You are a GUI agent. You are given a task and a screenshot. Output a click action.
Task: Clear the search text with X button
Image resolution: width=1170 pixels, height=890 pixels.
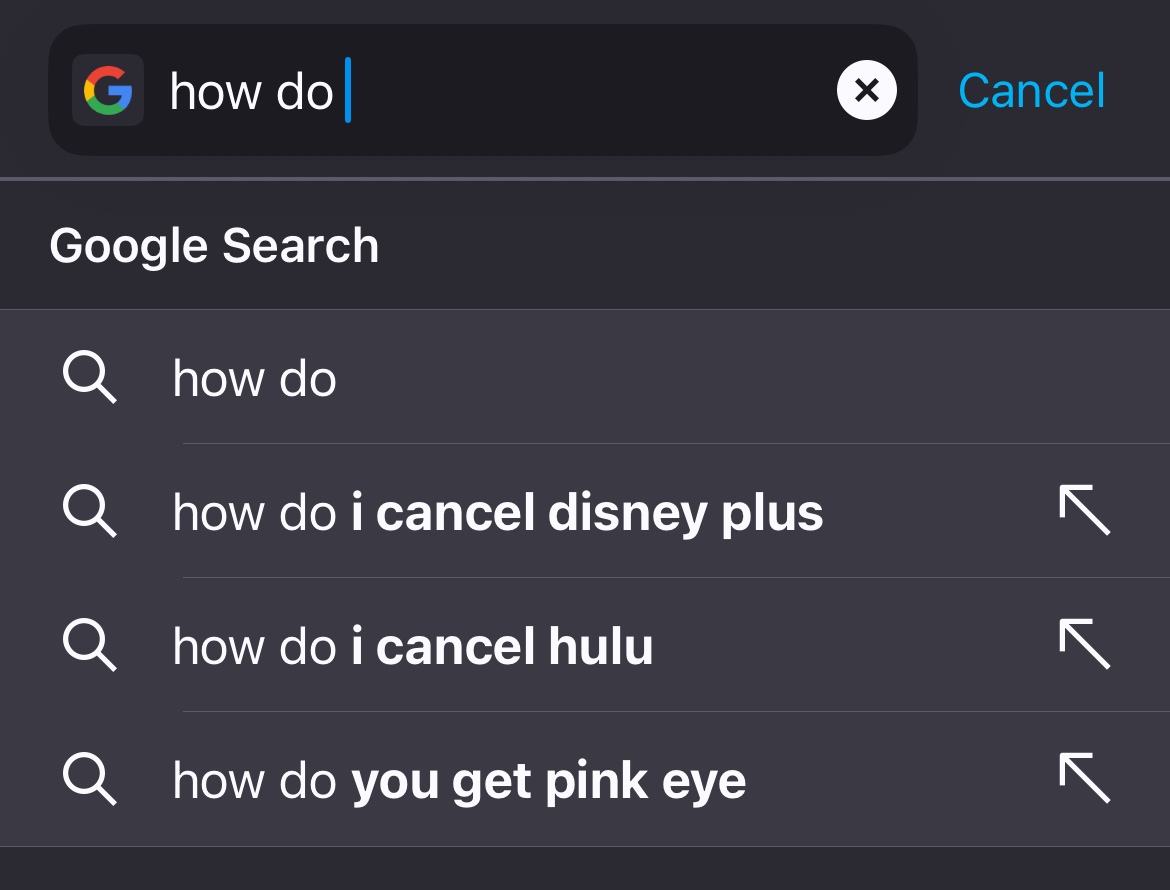tap(866, 90)
